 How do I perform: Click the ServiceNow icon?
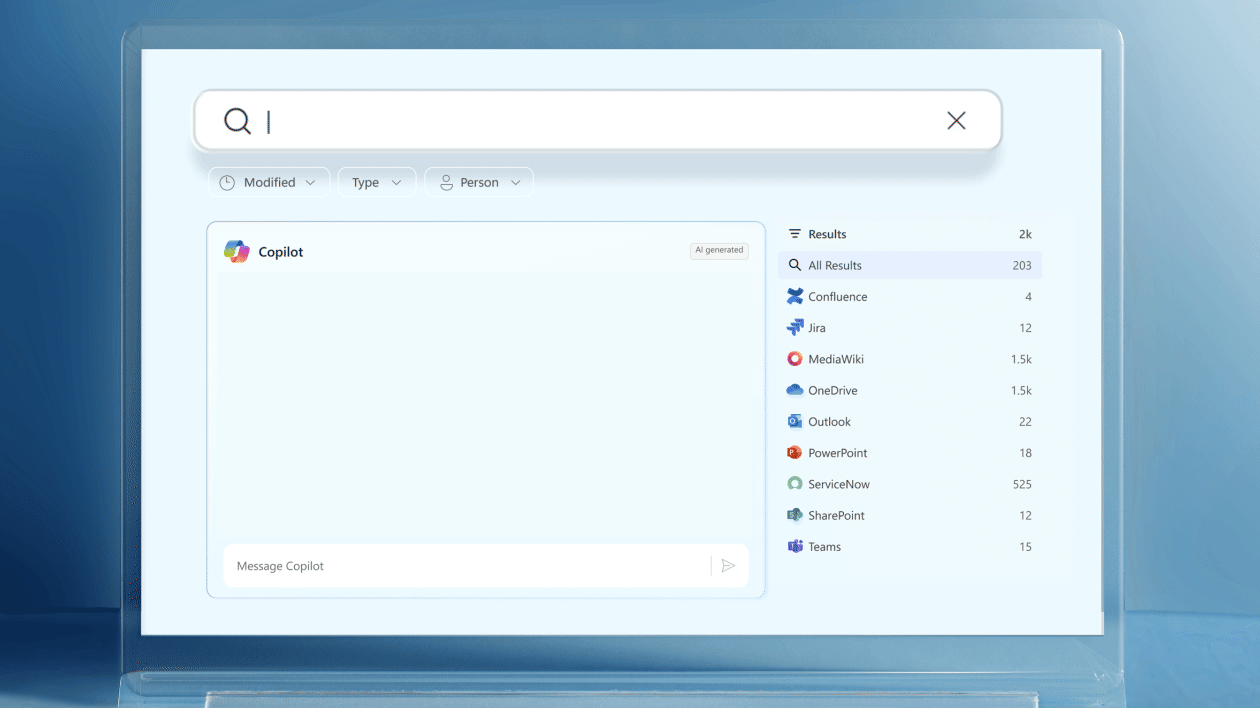[794, 484]
